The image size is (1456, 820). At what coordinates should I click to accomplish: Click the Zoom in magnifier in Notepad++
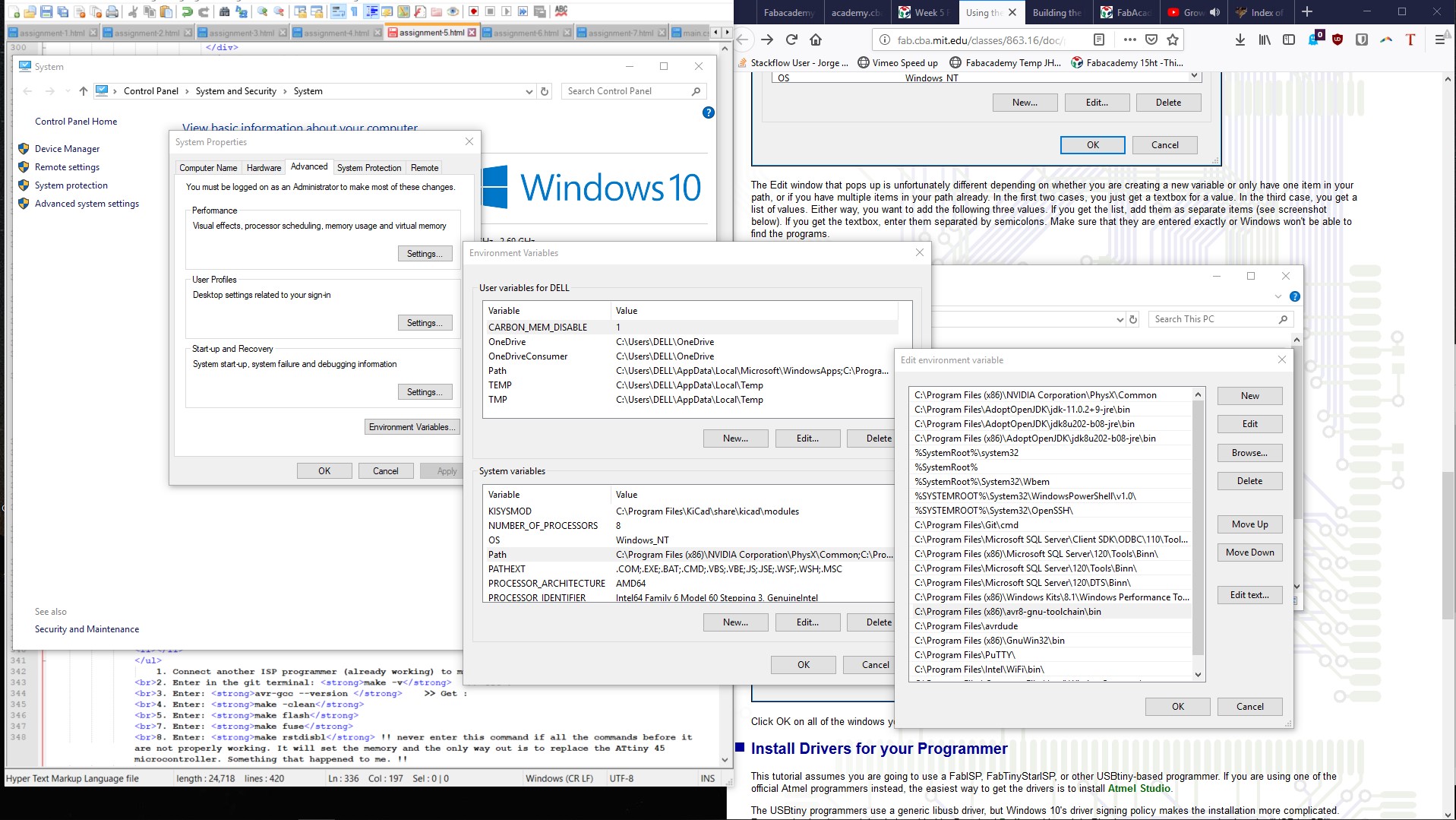point(262,11)
